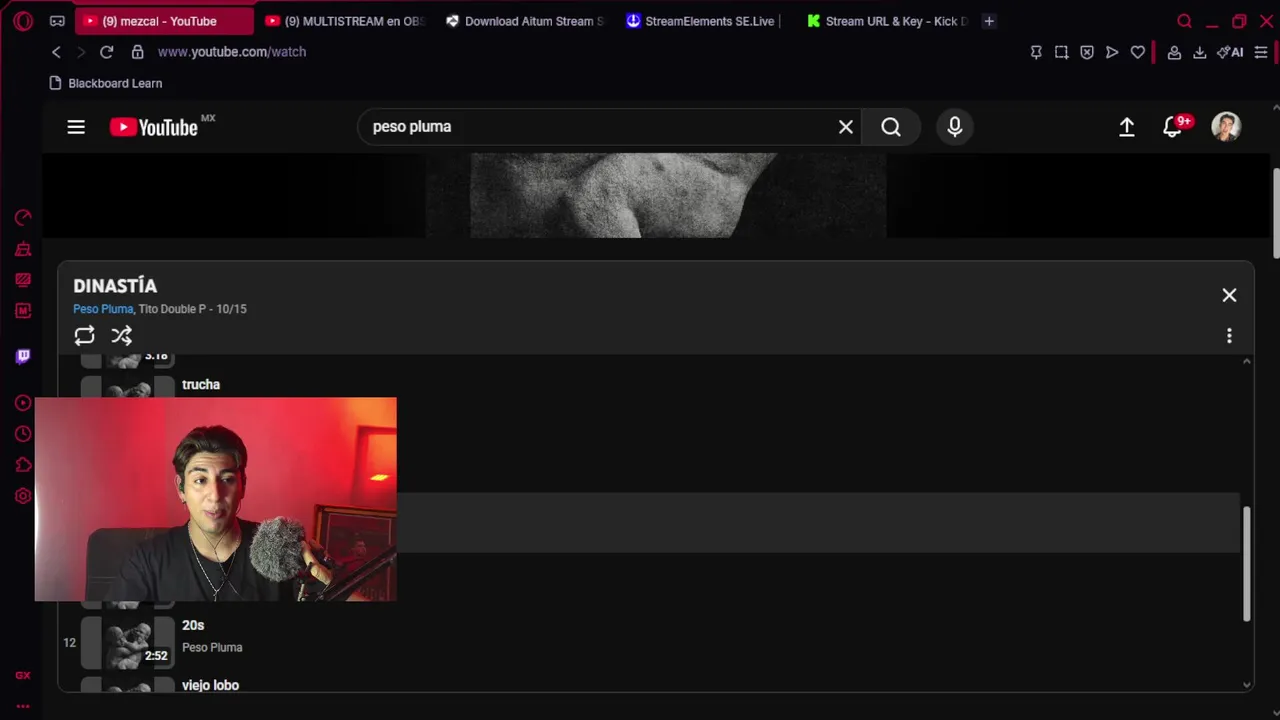Open the Blackboard Learn bookmark
Screen dimensions: 1280x720
tap(106, 83)
